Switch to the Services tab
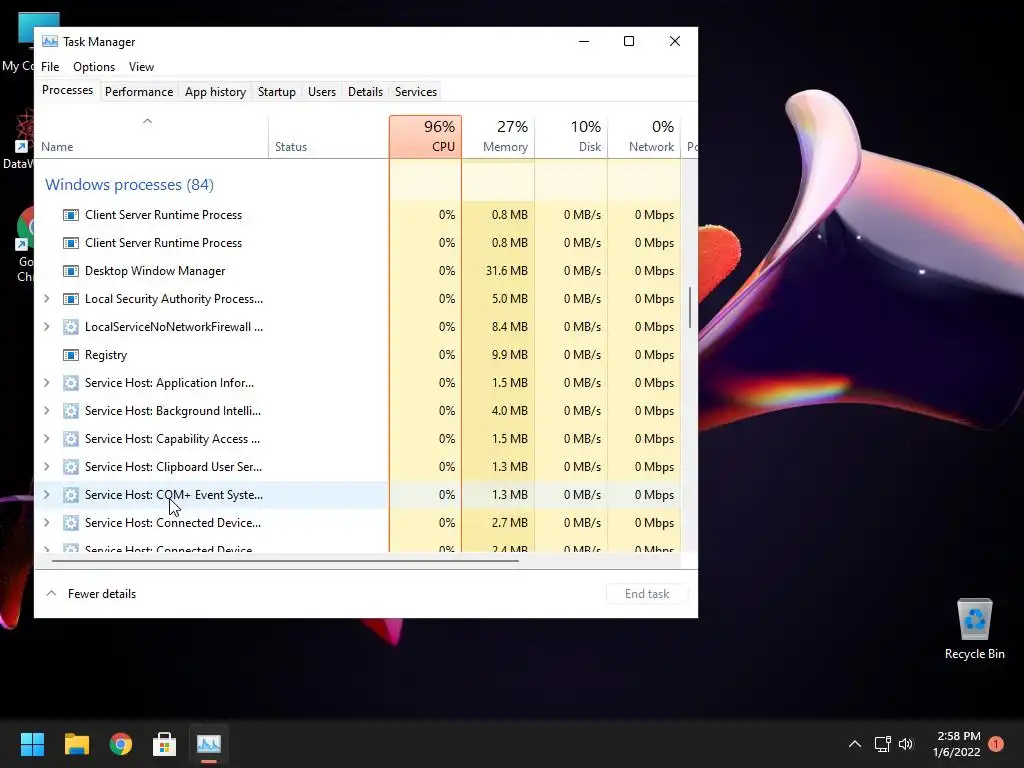The image size is (1024, 768). 416,92
